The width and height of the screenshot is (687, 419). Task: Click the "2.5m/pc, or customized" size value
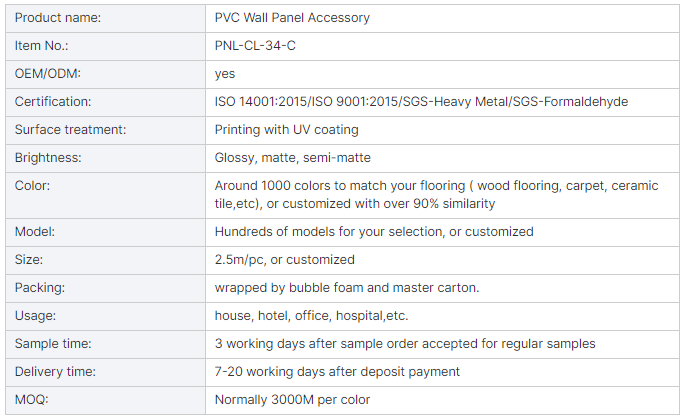[284, 259]
